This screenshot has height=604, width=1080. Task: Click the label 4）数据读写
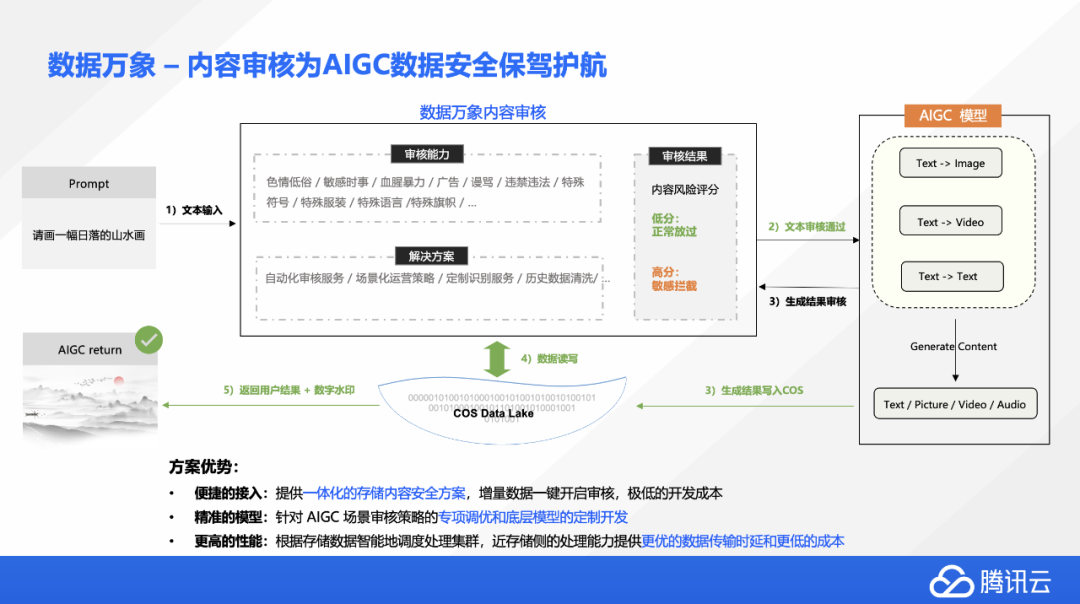(x=549, y=359)
